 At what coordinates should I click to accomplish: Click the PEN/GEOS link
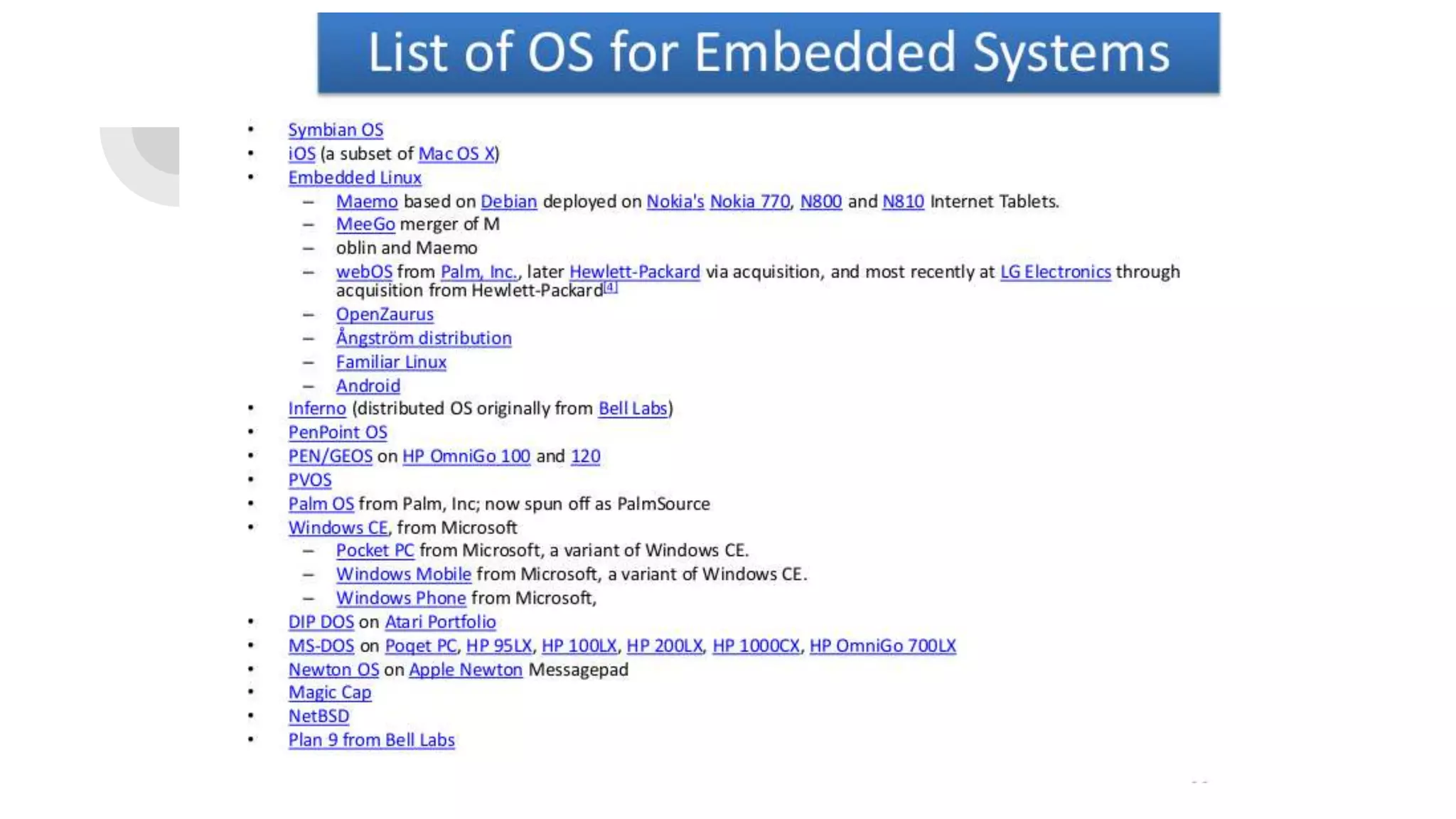330,456
